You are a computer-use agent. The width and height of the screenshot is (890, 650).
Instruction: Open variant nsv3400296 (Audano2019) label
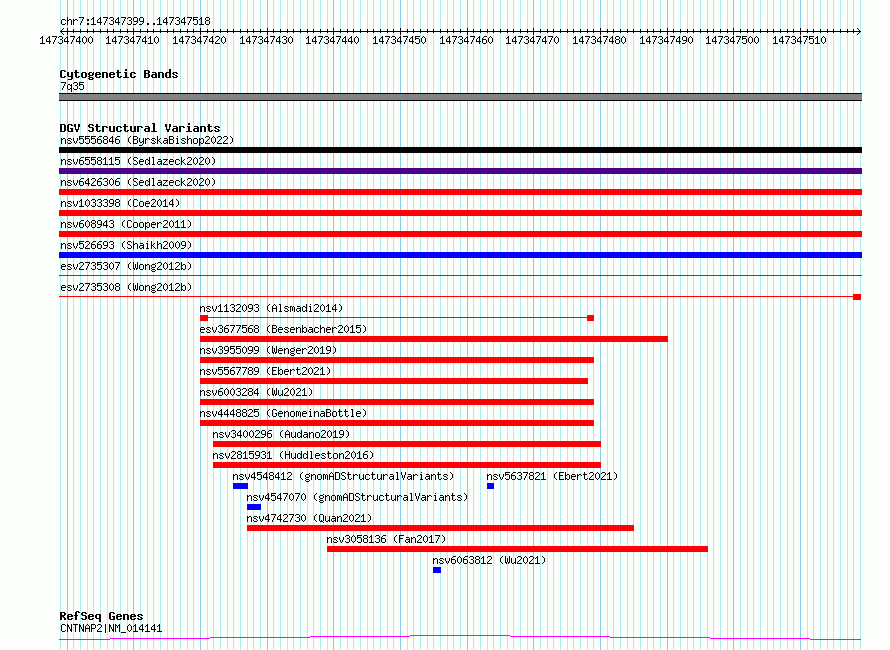(x=281, y=434)
